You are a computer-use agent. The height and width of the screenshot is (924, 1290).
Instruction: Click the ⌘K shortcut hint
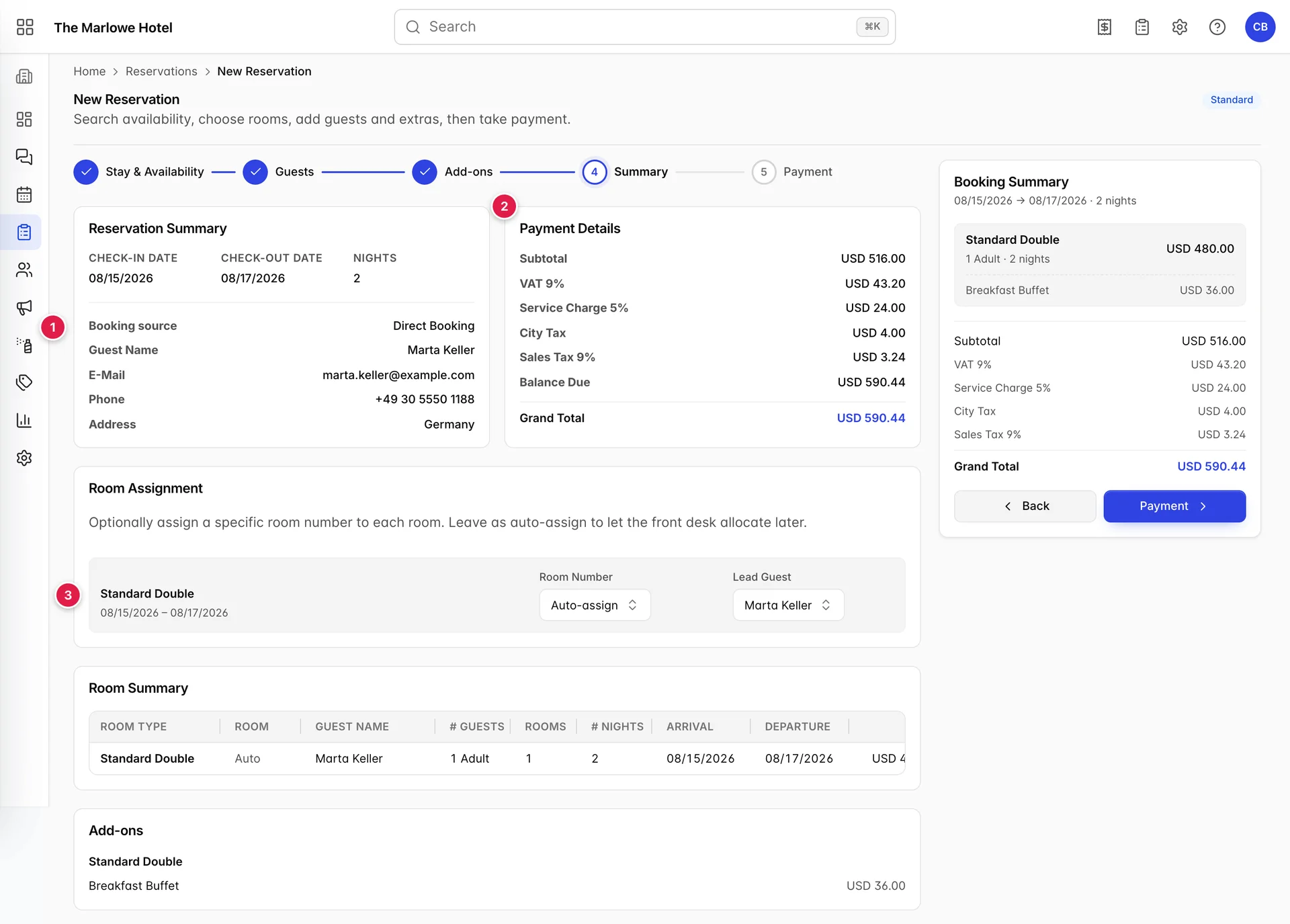[872, 27]
